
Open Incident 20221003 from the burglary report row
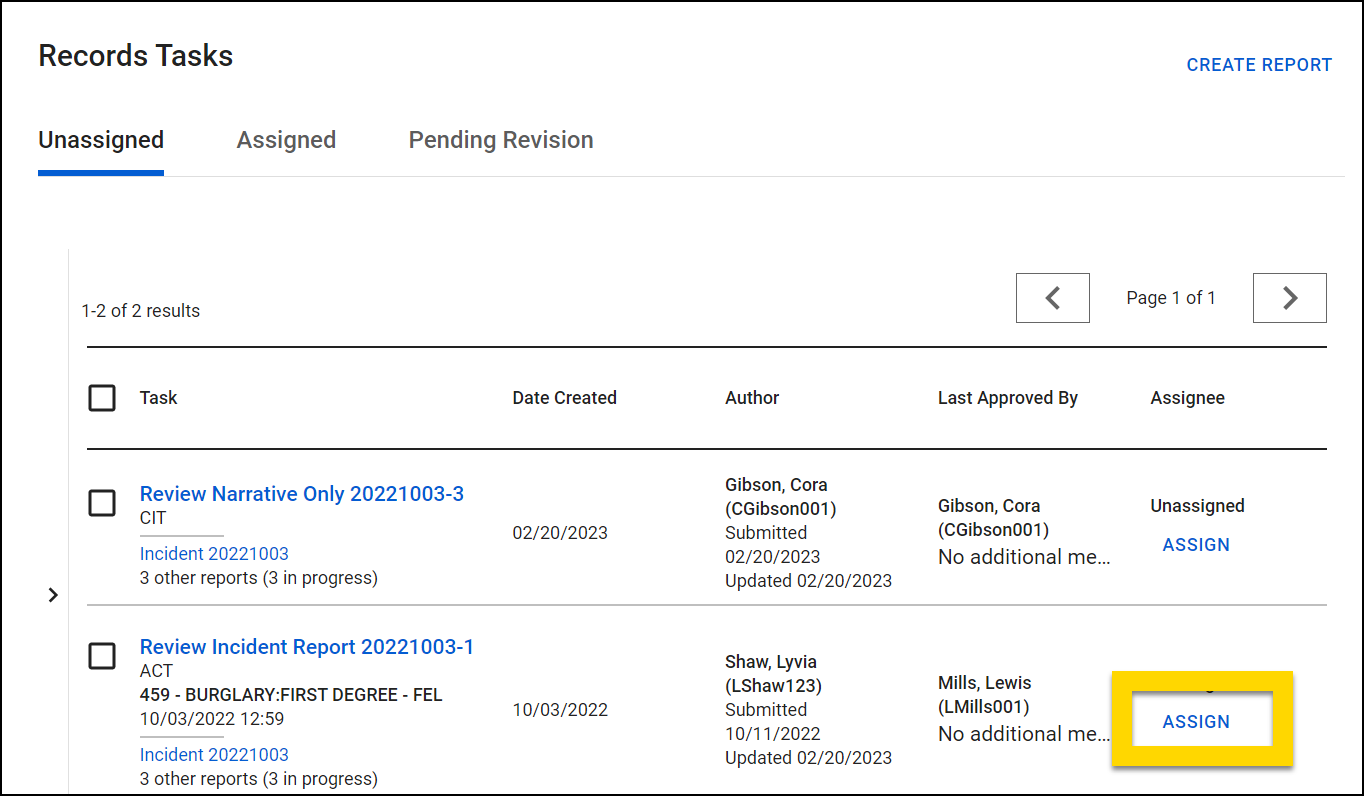pos(213,754)
